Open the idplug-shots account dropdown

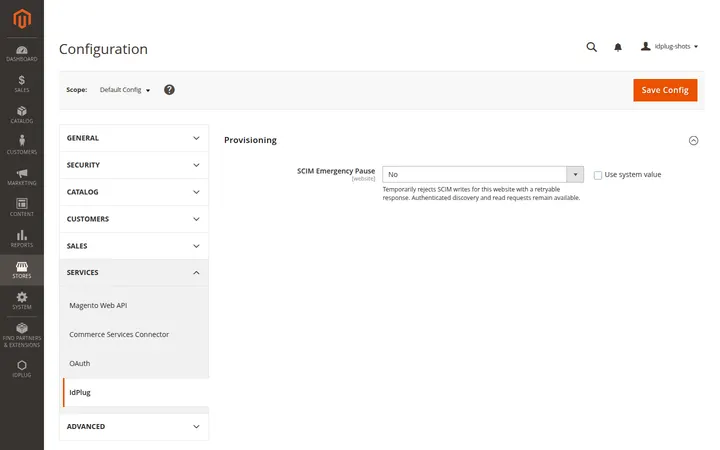tap(670, 46)
